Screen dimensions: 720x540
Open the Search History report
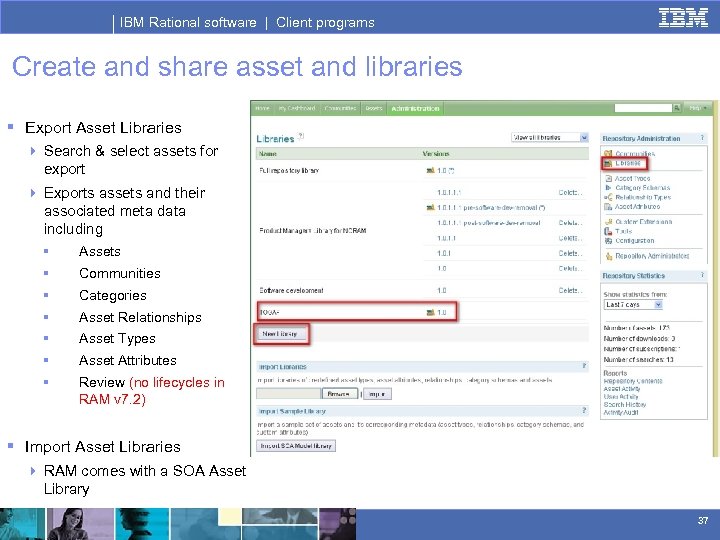point(624,405)
